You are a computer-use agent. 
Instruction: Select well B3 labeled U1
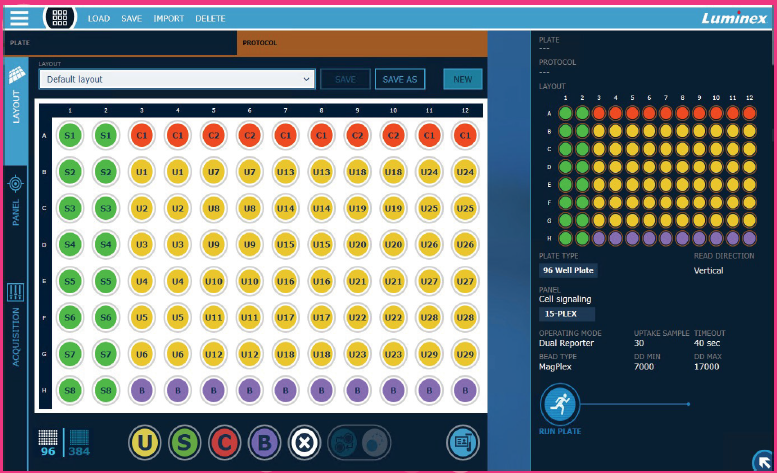pos(142,172)
